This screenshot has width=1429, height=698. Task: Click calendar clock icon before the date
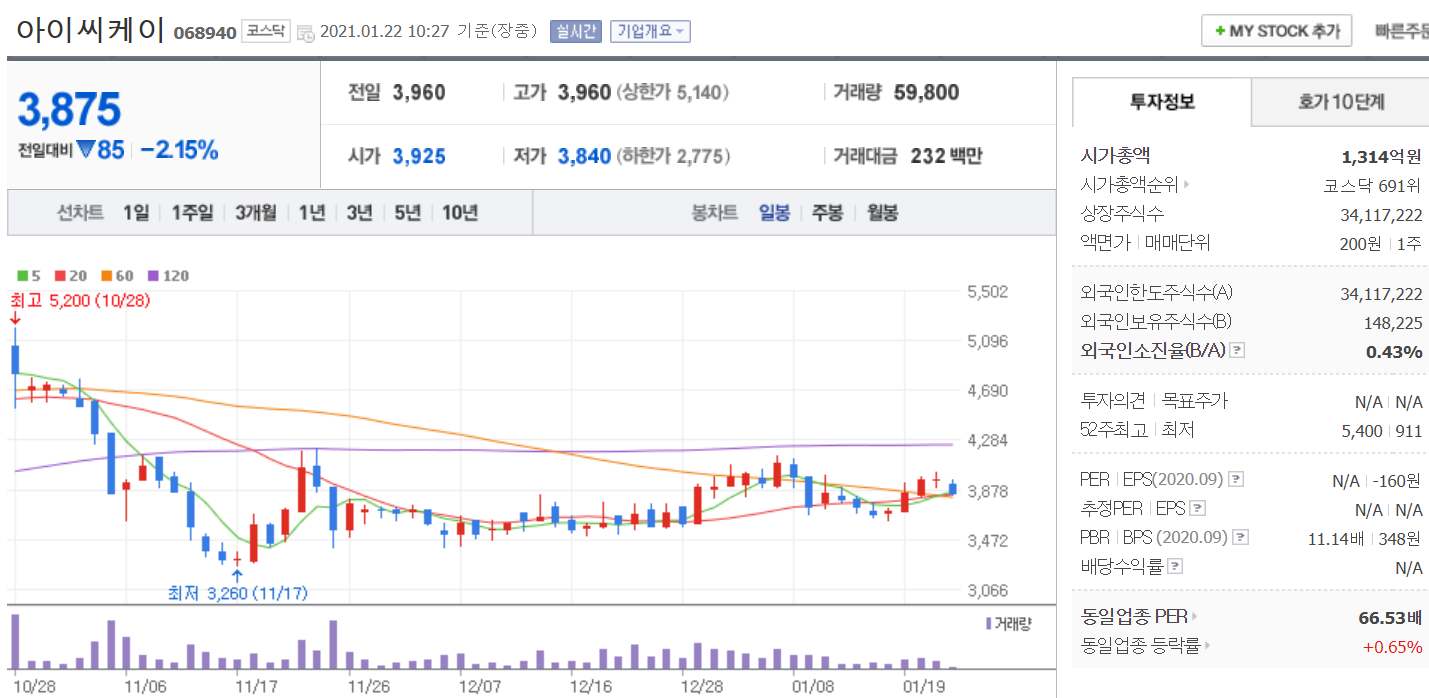tap(305, 32)
